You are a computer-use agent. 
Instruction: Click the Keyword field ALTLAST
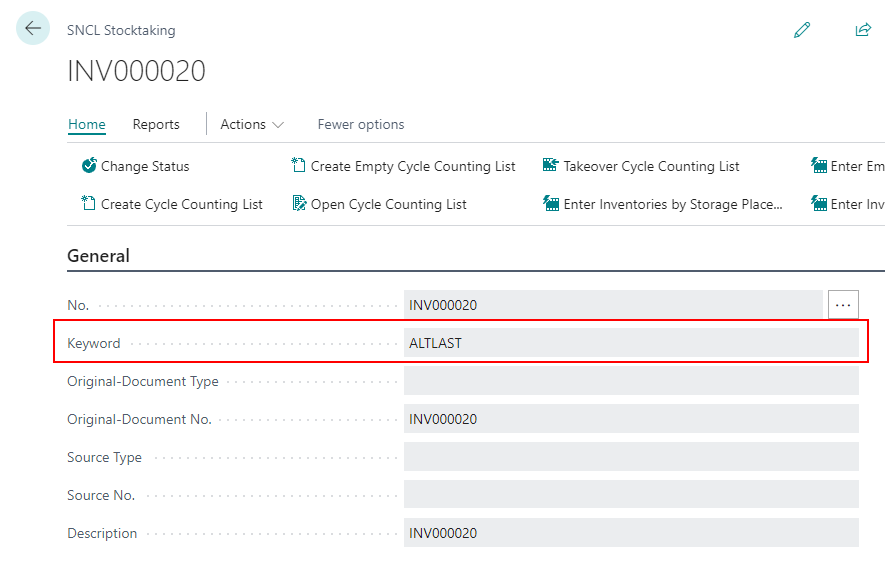631,343
